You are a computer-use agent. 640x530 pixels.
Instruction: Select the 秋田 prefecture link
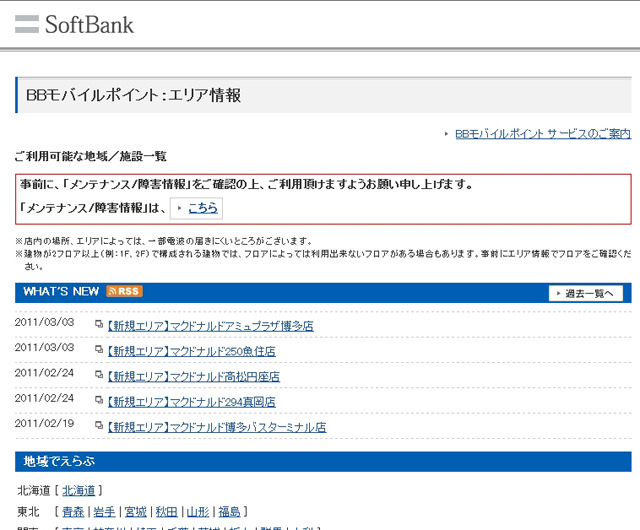click(x=167, y=512)
